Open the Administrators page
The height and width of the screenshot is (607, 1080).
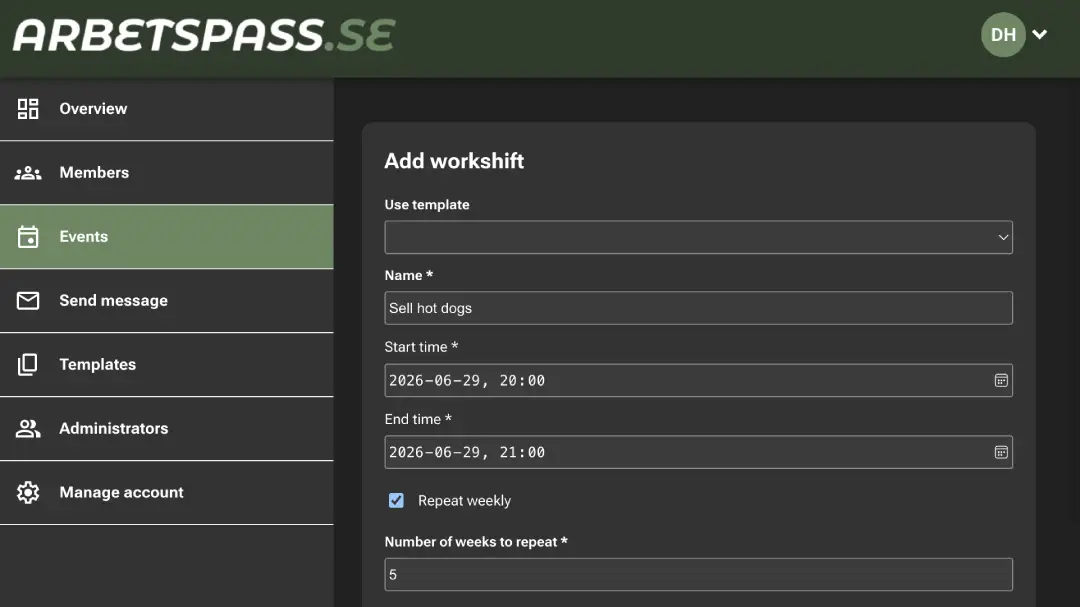click(167, 429)
